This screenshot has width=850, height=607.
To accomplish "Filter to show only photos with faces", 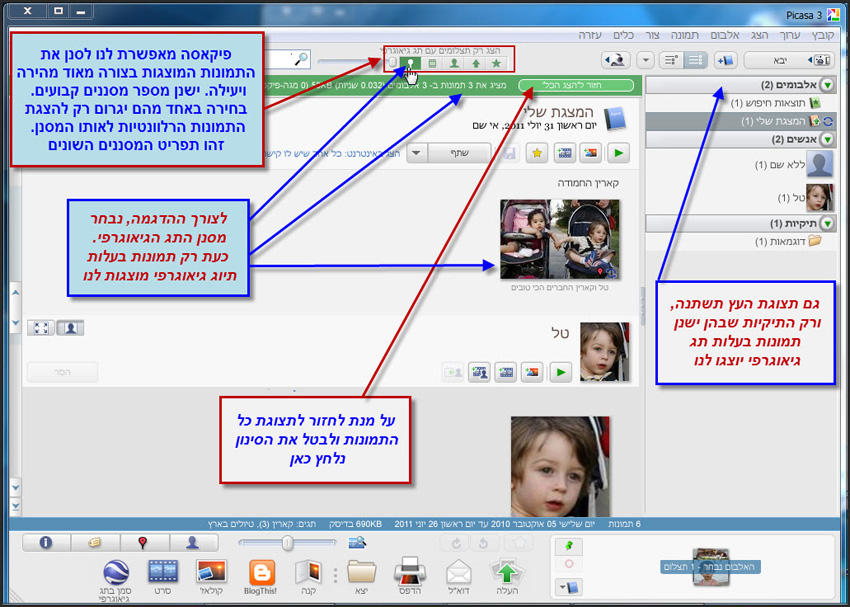I will tap(454, 63).
